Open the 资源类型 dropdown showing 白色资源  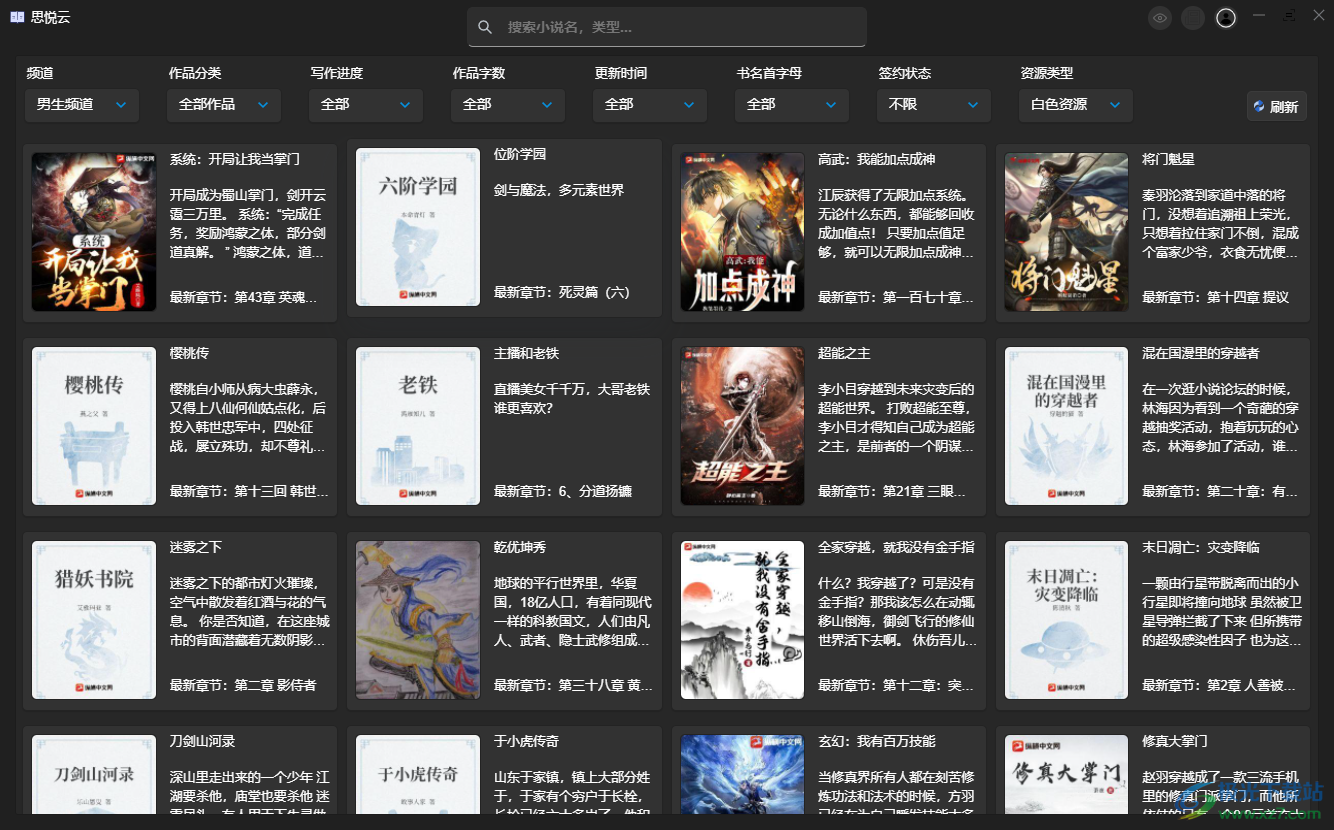[1076, 104]
